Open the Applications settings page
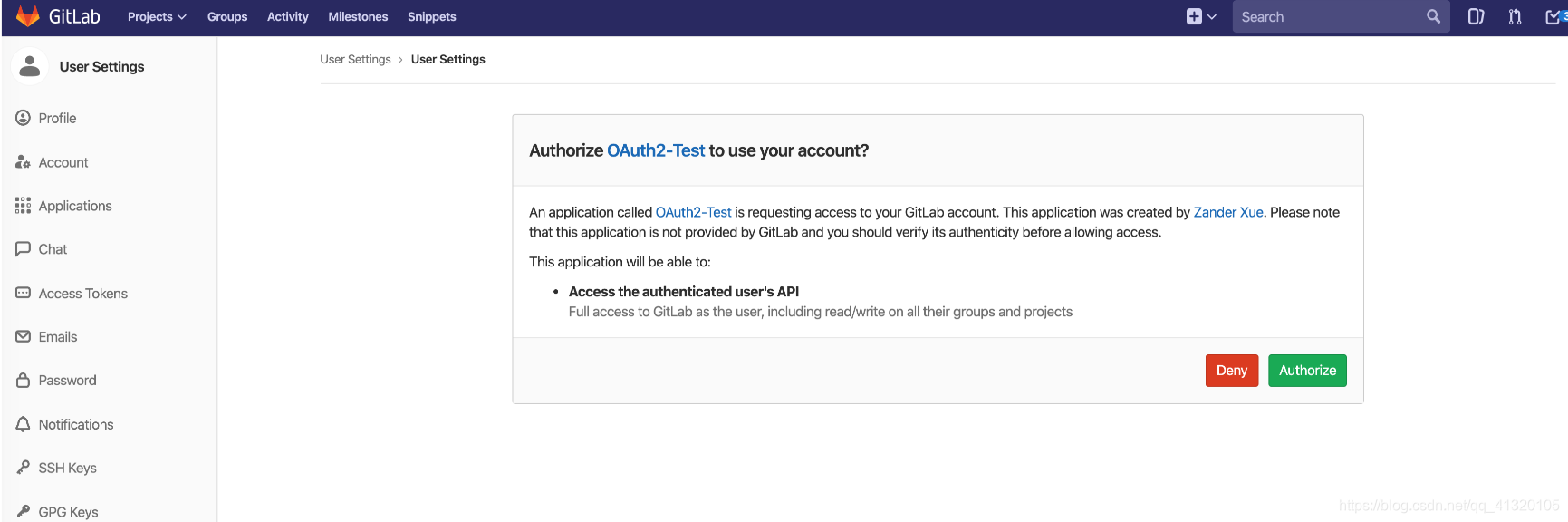The width and height of the screenshot is (1568, 522). pyautogui.click(x=75, y=206)
